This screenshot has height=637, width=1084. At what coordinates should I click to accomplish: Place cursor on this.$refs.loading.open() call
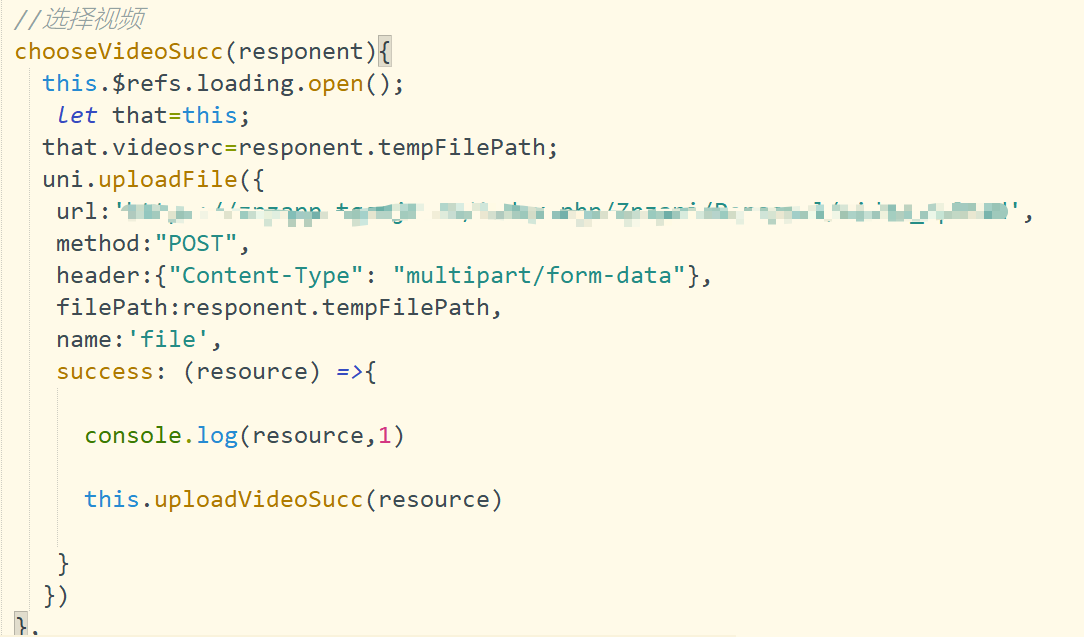(222, 83)
